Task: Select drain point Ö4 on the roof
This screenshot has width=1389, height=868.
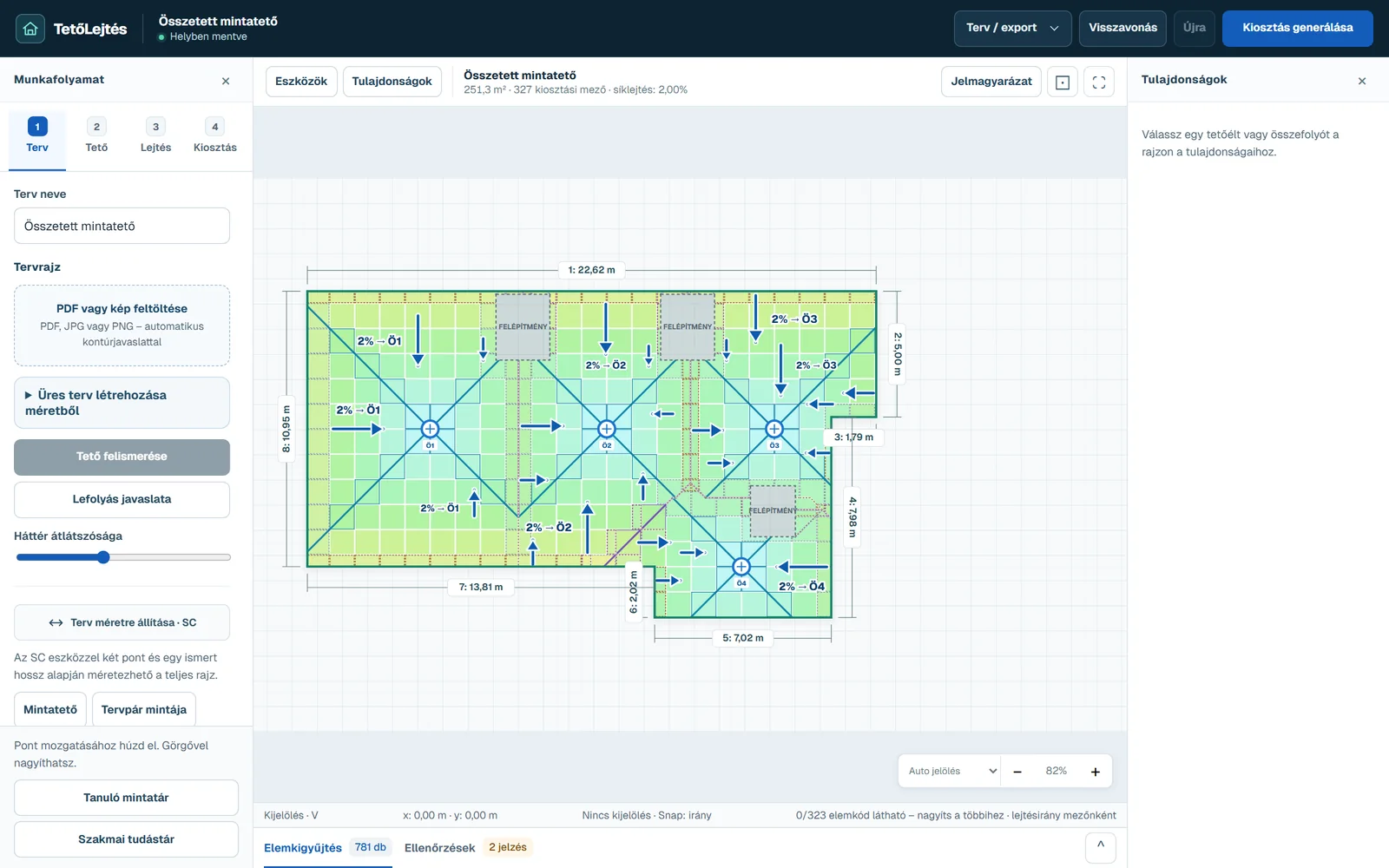Action: 741,567
